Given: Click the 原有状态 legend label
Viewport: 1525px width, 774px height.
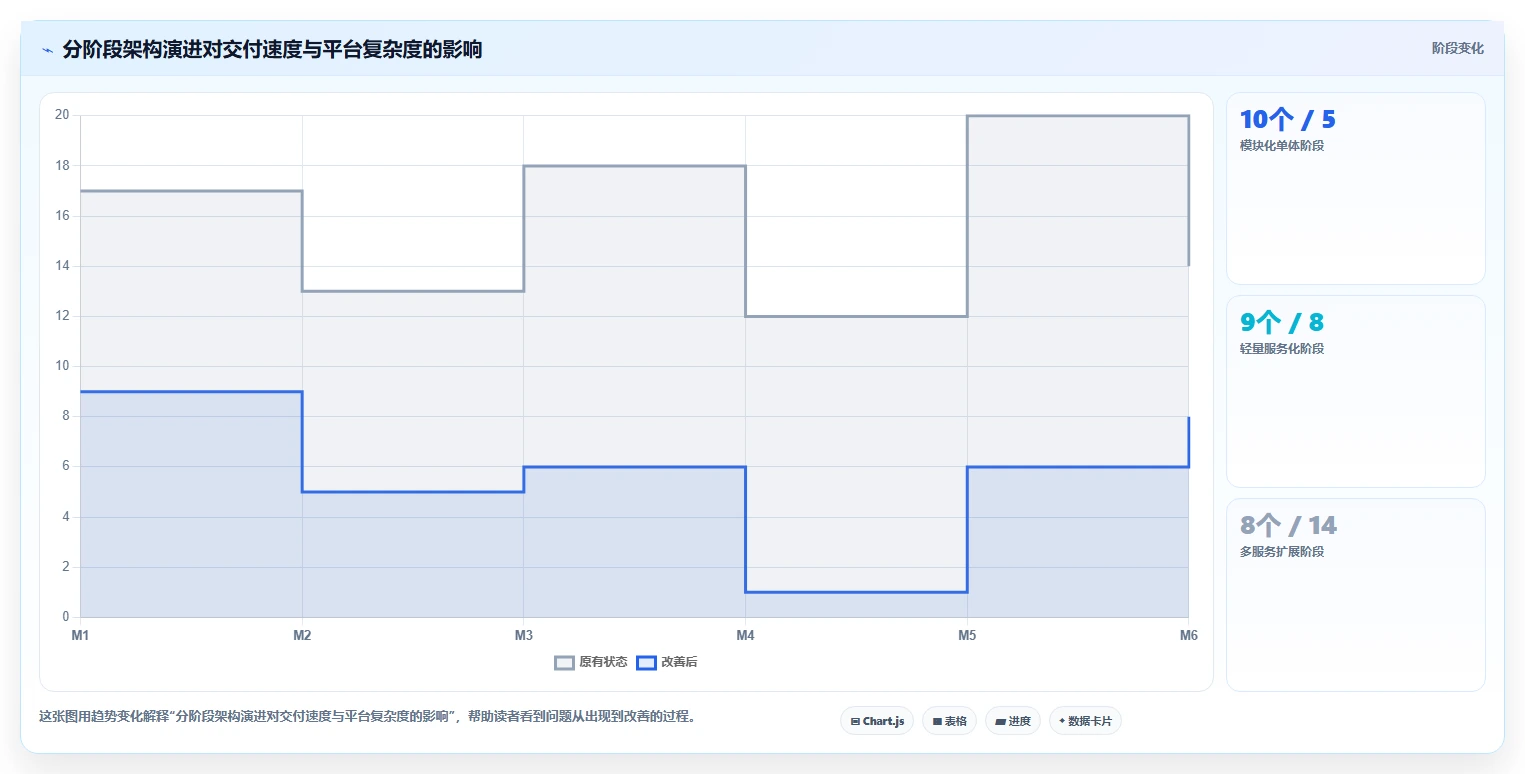Looking at the screenshot, I should (x=603, y=662).
